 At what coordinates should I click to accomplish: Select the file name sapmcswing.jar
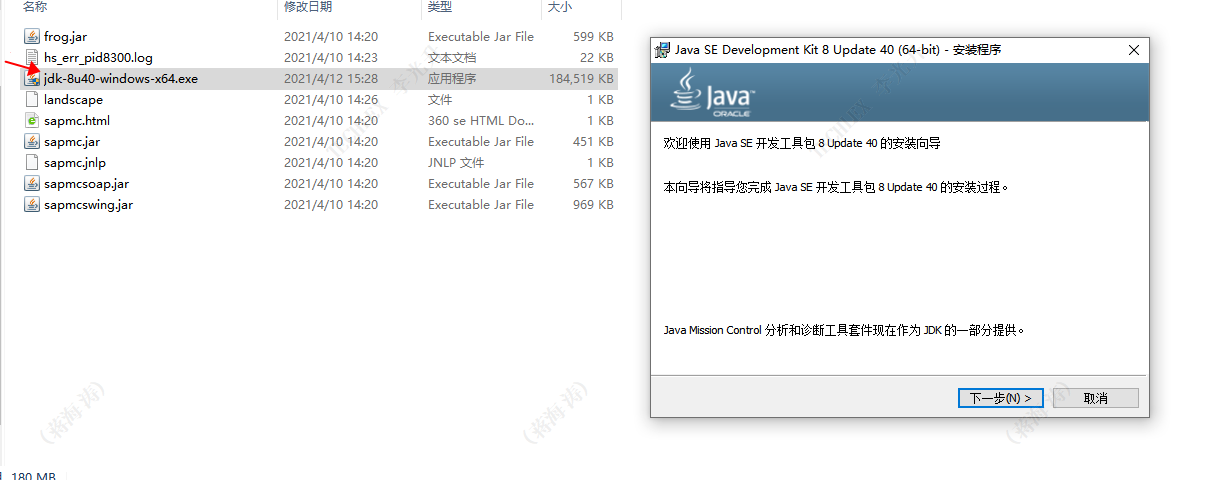88,205
